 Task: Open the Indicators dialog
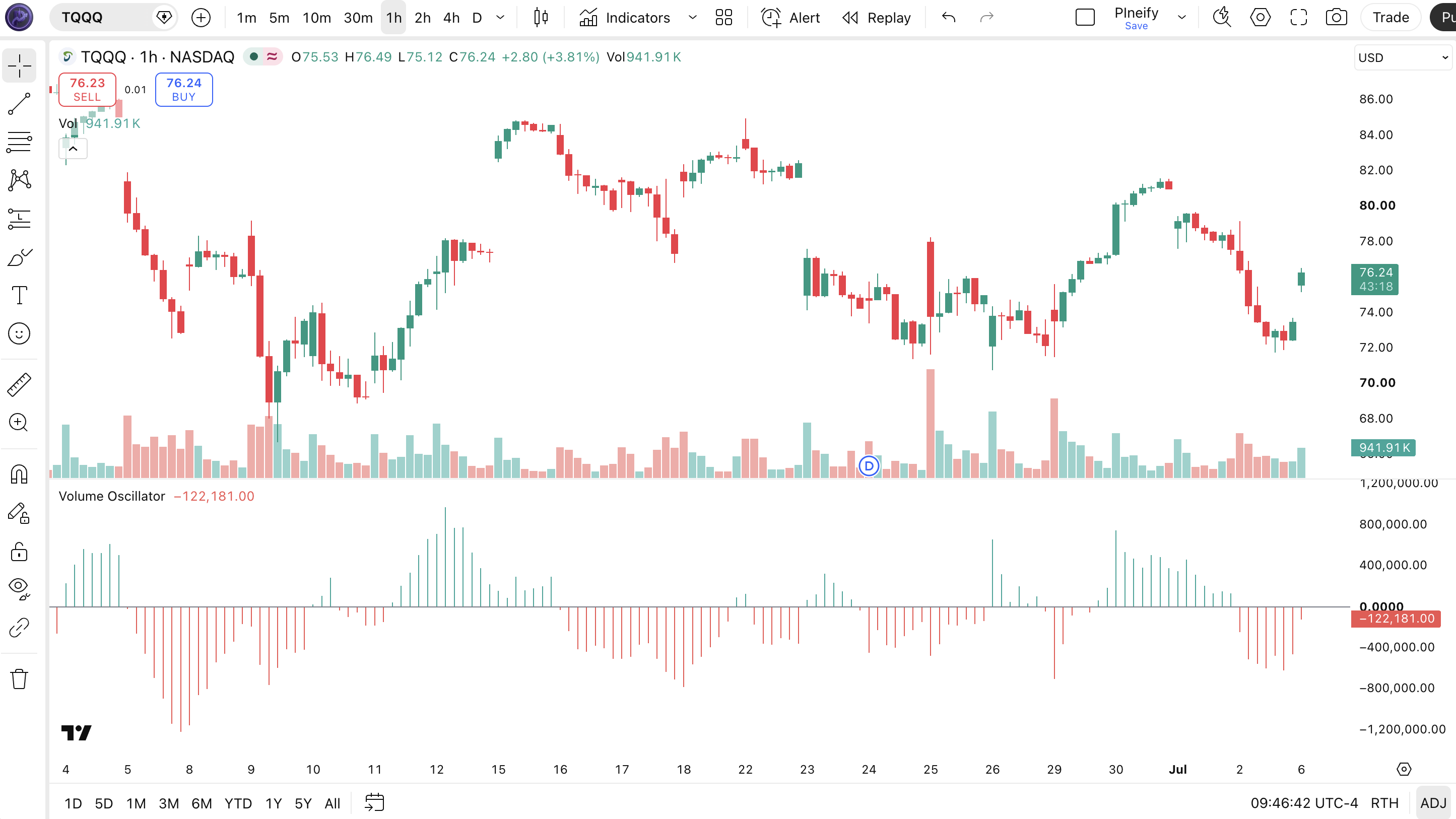coord(625,18)
